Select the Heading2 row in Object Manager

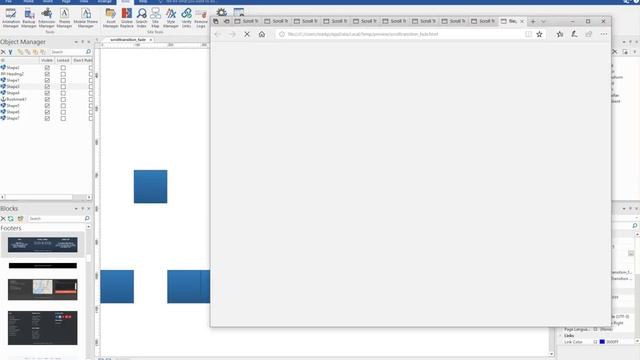point(15,74)
